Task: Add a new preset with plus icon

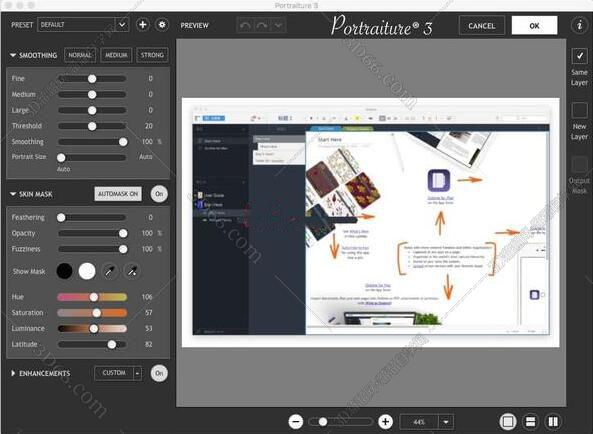Action: pos(143,25)
